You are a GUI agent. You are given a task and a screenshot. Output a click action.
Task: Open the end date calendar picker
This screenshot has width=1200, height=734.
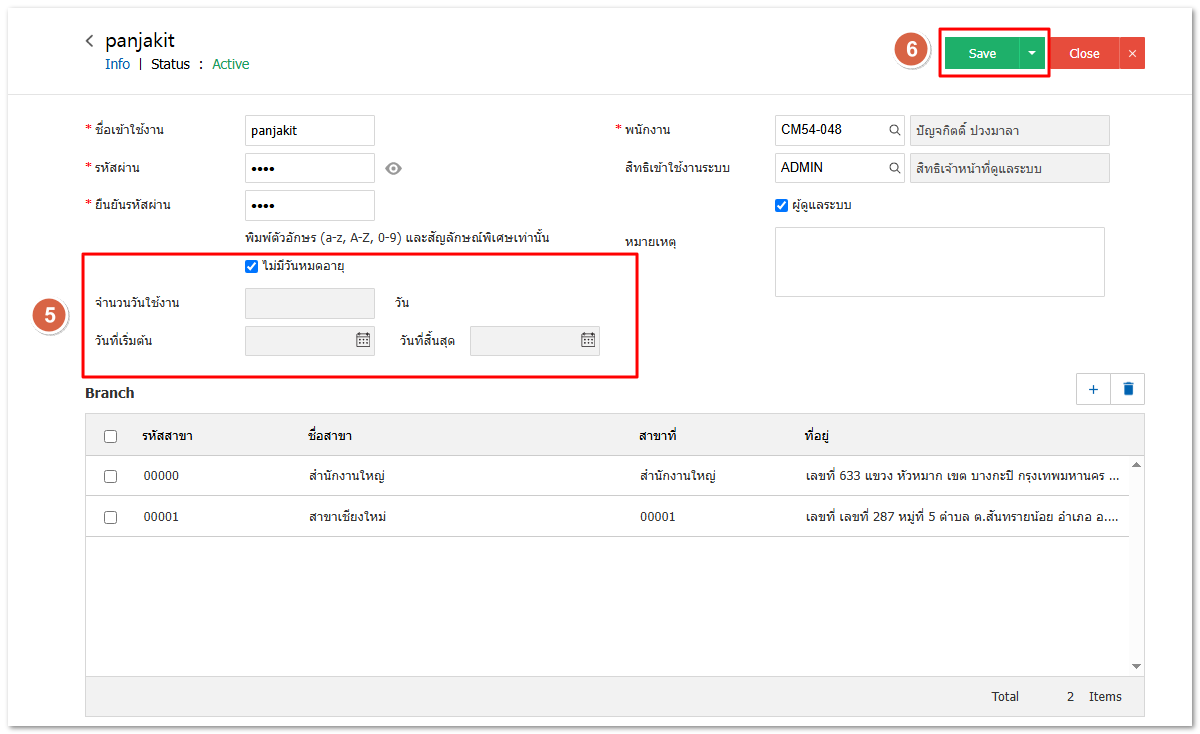(588, 340)
